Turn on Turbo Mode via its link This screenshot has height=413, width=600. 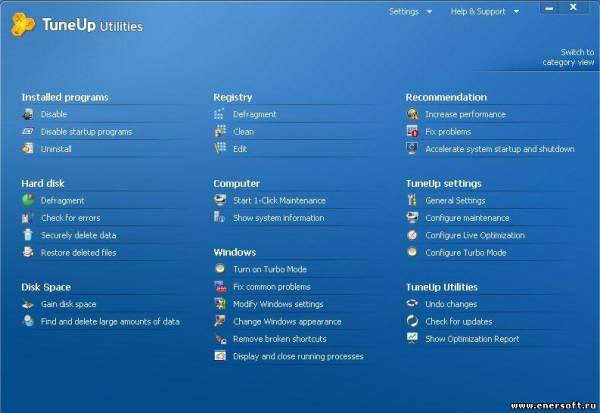click(270, 269)
